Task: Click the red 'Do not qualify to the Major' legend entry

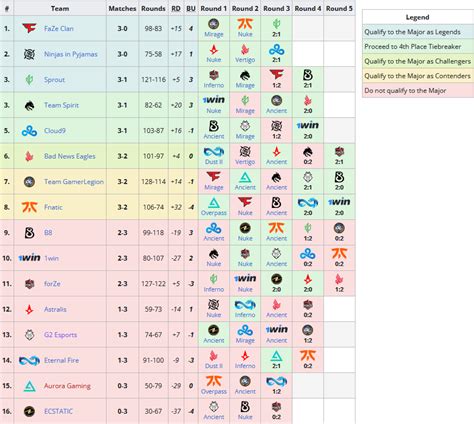Action: click(418, 90)
